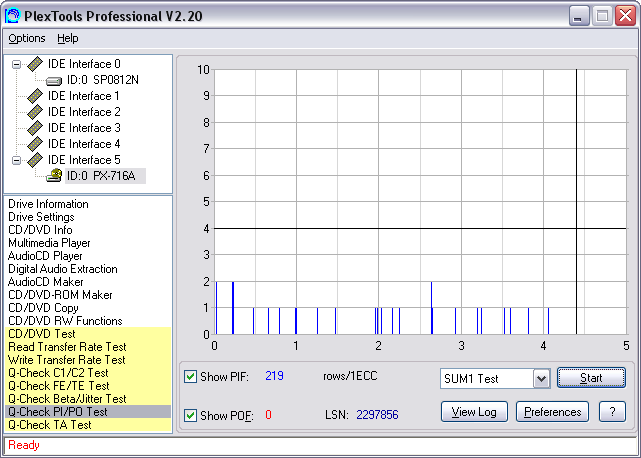
Task: Open the Help menu
Action: 67,38
